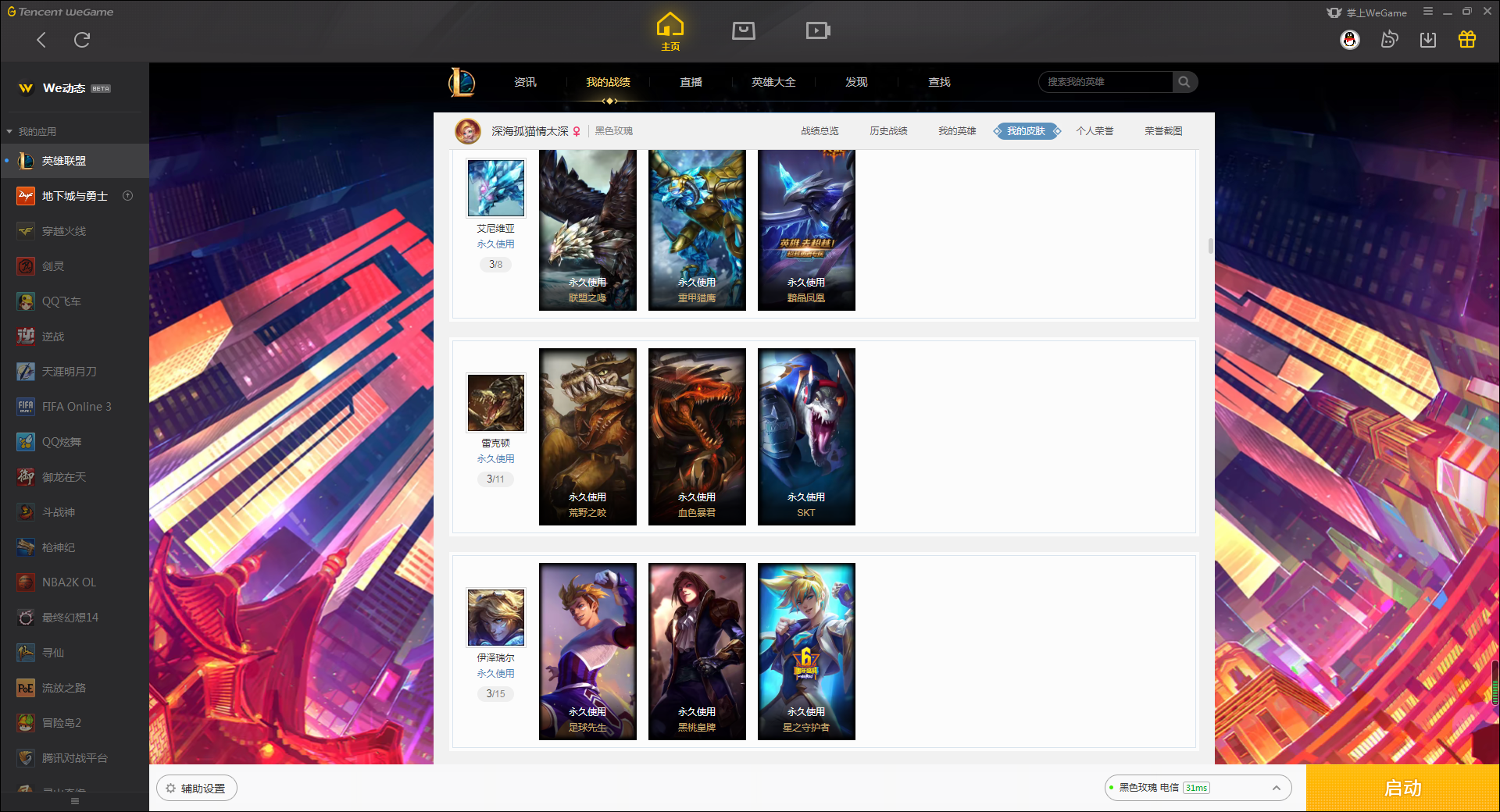
Task: Click the 启动 launch button
Action: tap(1402, 788)
